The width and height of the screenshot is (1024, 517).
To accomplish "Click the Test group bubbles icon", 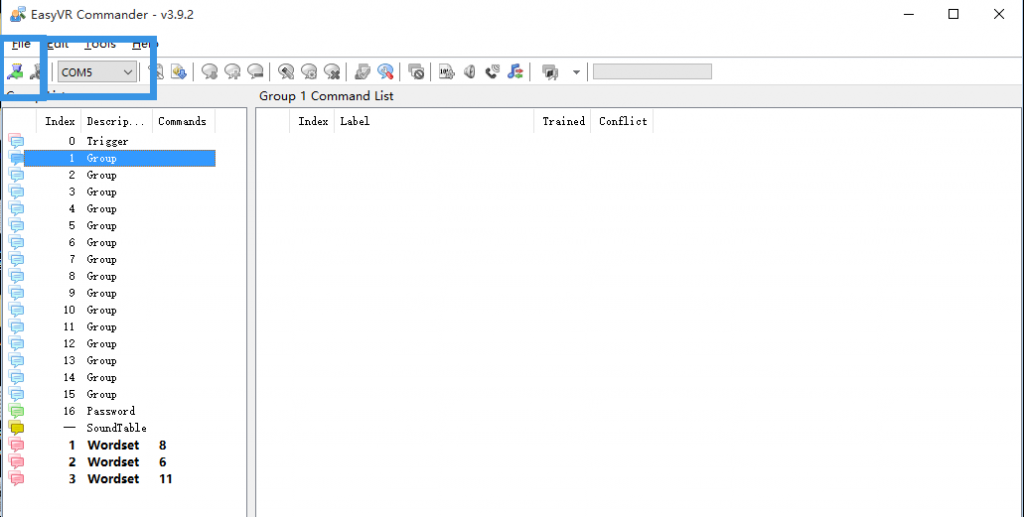I will pyautogui.click(x=362, y=72).
